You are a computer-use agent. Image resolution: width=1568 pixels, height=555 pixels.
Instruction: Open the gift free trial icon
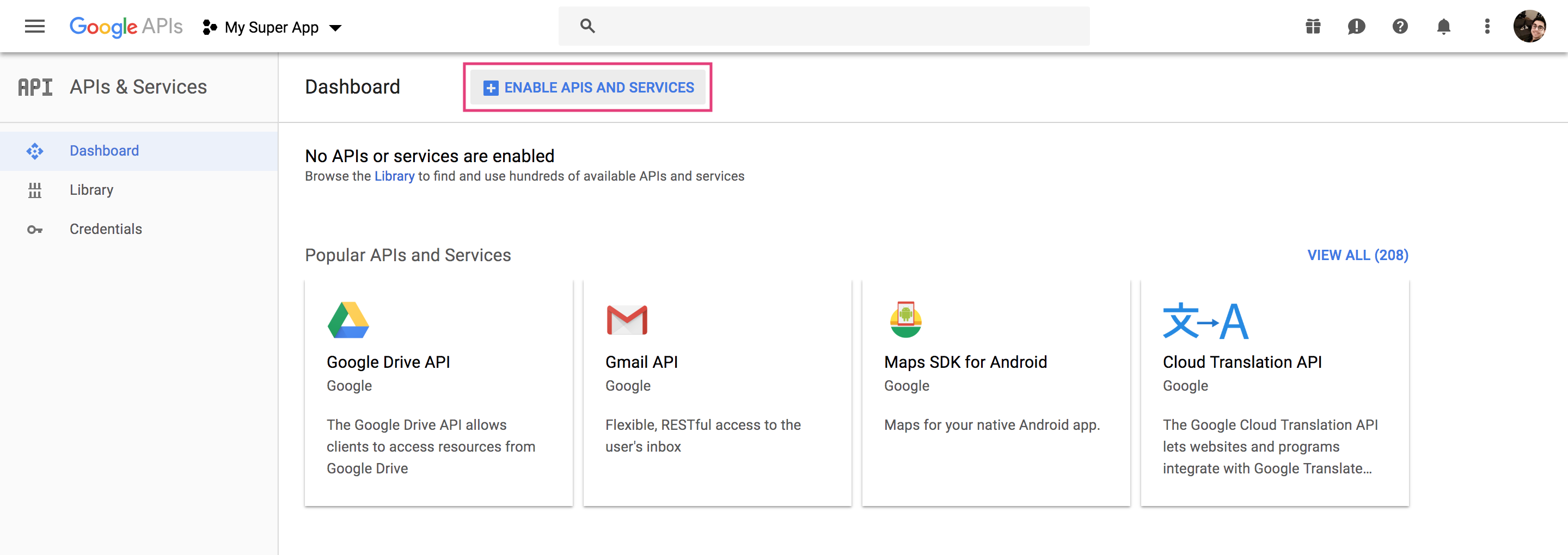click(x=1313, y=27)
